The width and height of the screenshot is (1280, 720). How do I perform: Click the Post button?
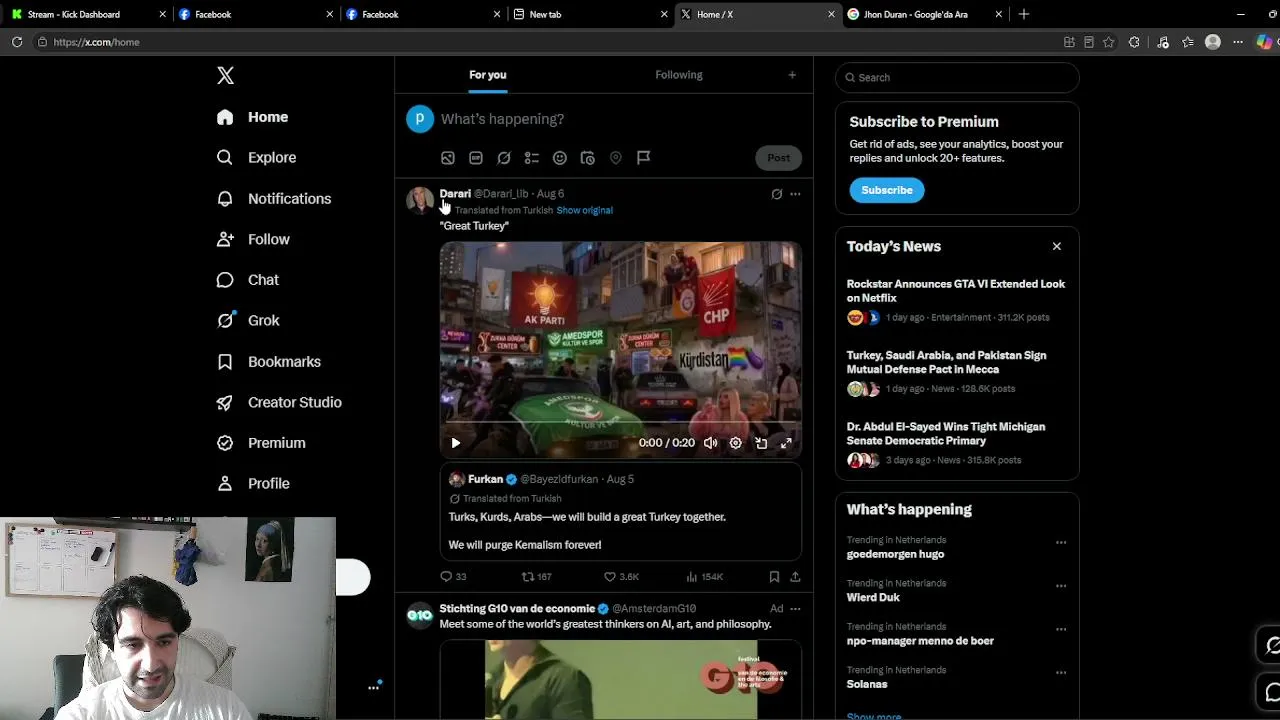click(x=778, y=158)
